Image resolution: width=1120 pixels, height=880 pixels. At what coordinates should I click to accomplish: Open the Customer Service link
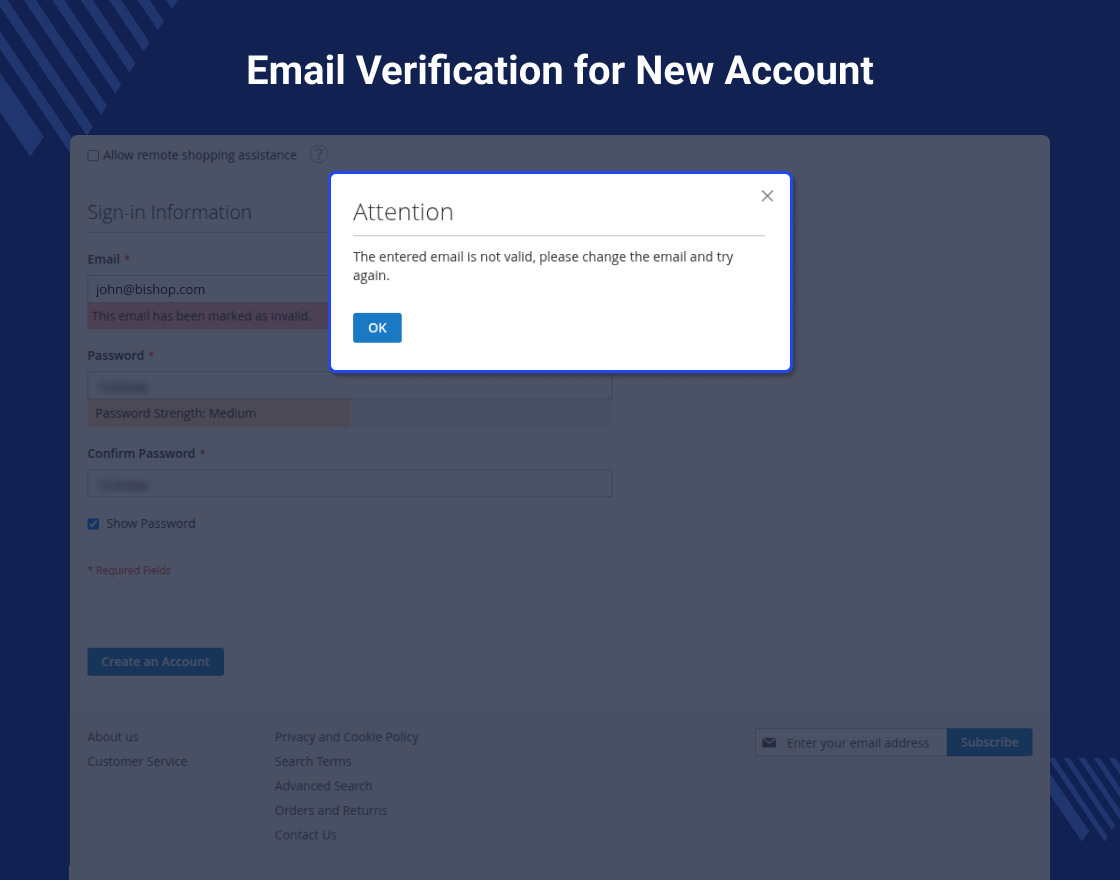point(137,762)
